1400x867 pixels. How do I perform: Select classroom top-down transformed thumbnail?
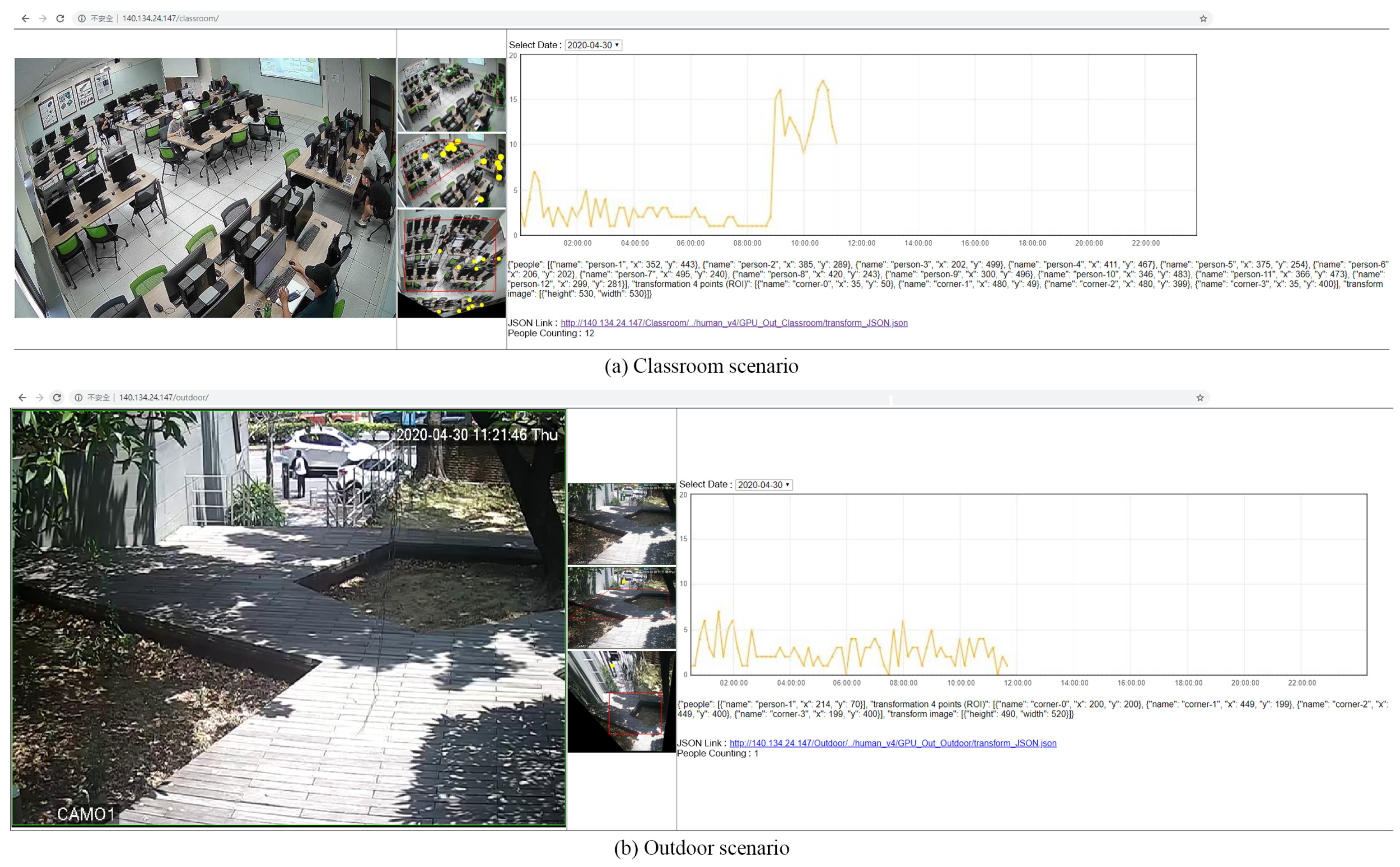point(451,263)
